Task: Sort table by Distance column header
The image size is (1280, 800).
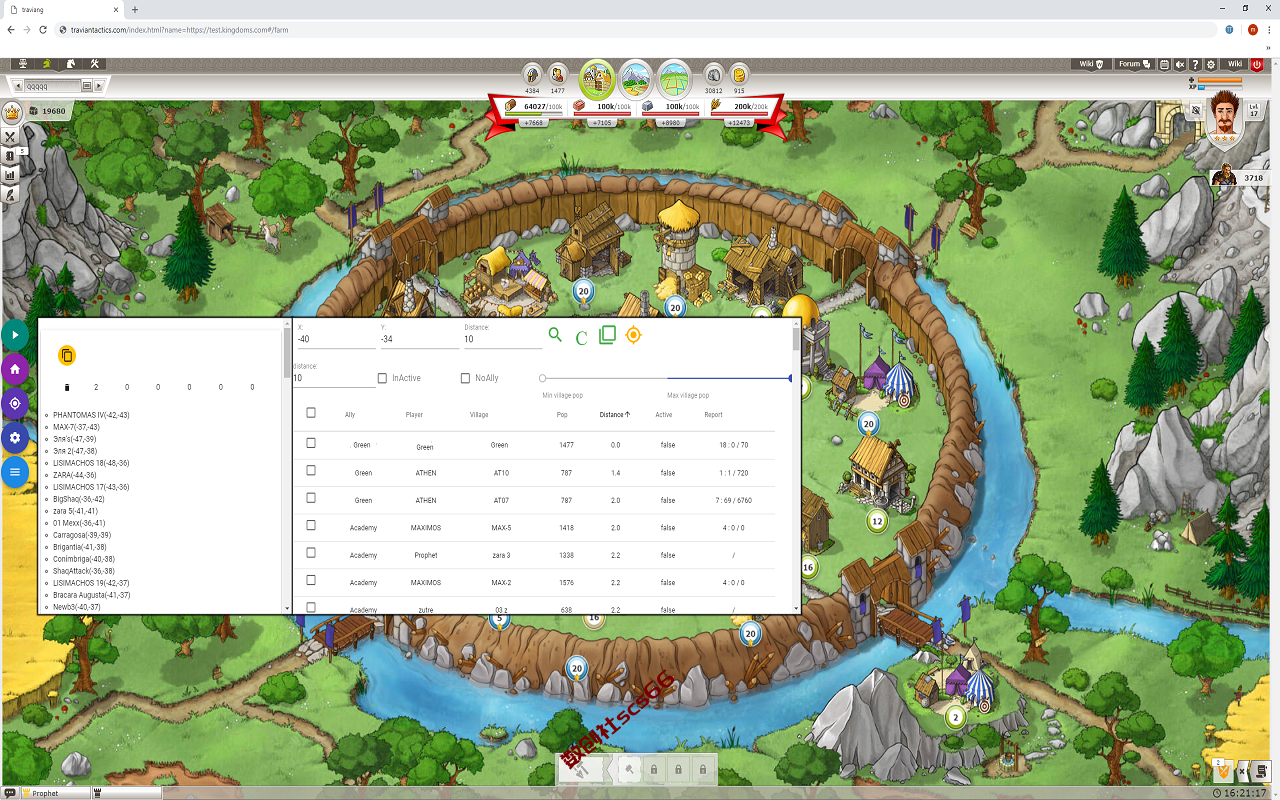Action: click(x=615, y=414)
